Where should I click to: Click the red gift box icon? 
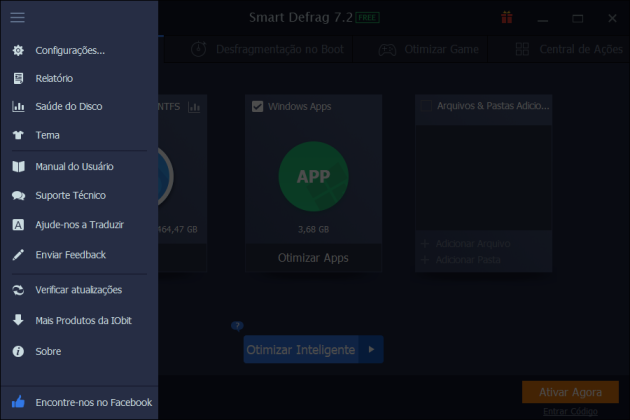click(x=507, y=17)
